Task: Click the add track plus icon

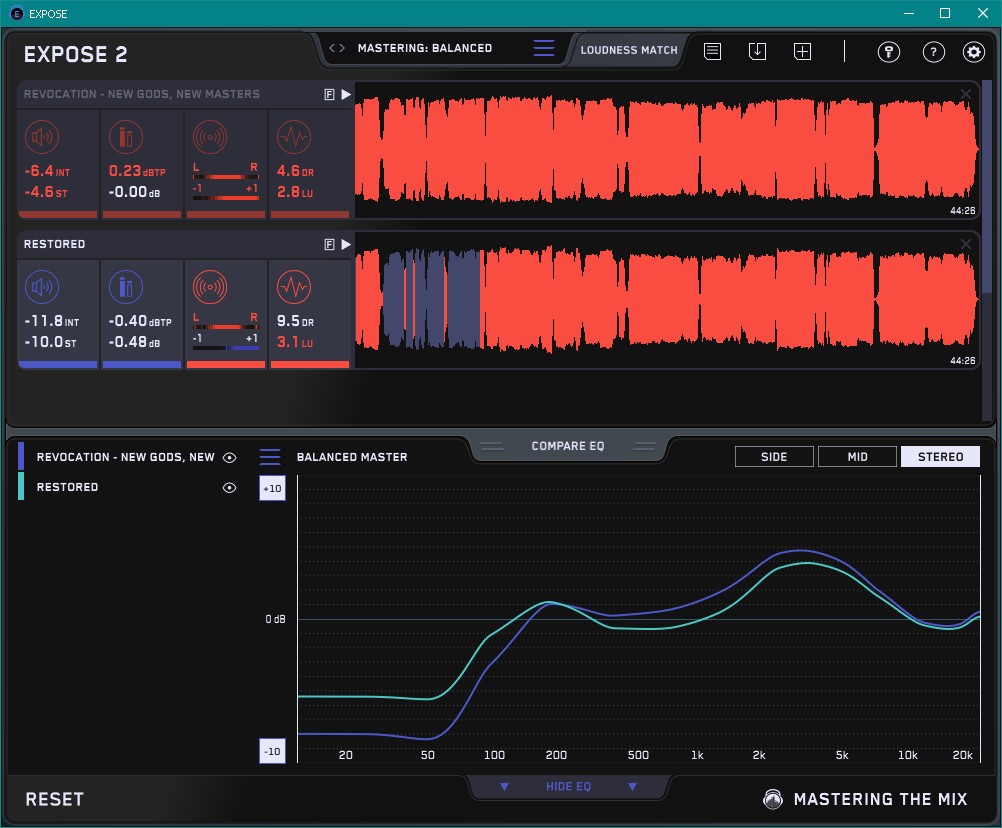Action: pyautogui.click(x=802, y=51)
